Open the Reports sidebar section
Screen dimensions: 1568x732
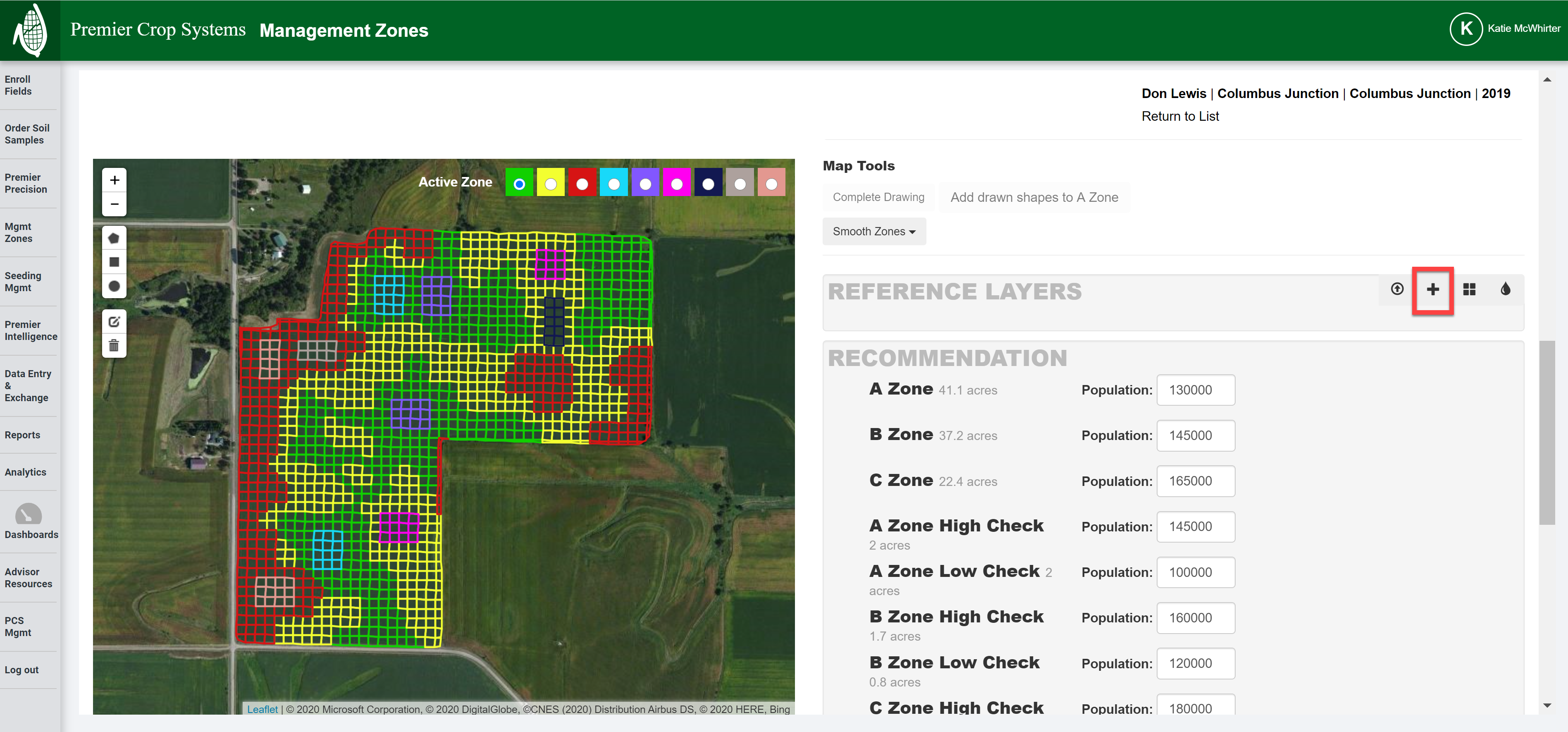pyautogui.click(x=22, y=435)
